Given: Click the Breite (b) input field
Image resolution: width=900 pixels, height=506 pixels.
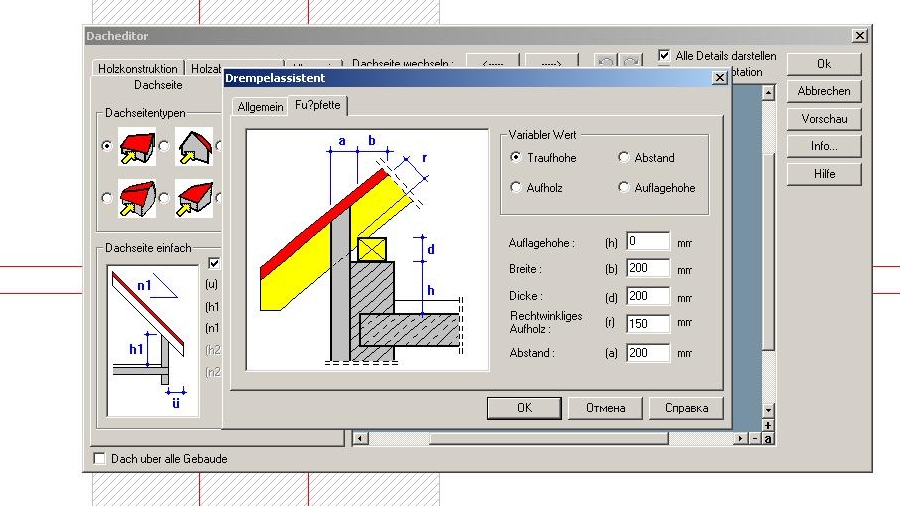Looking at the screenshot, I should pyautogui.click(x=647, y=269).
